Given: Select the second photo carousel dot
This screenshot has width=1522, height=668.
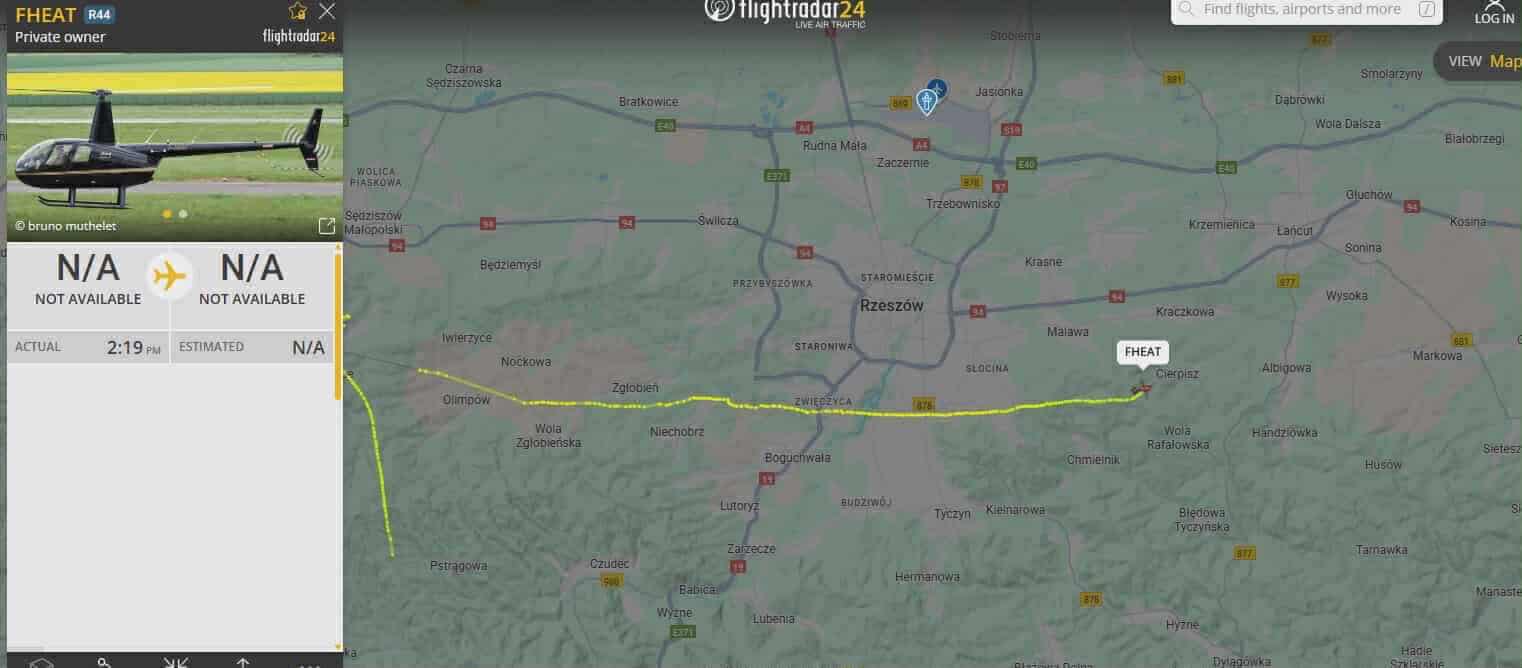Looking at the screenshot, I should click(x=183, y=214).
